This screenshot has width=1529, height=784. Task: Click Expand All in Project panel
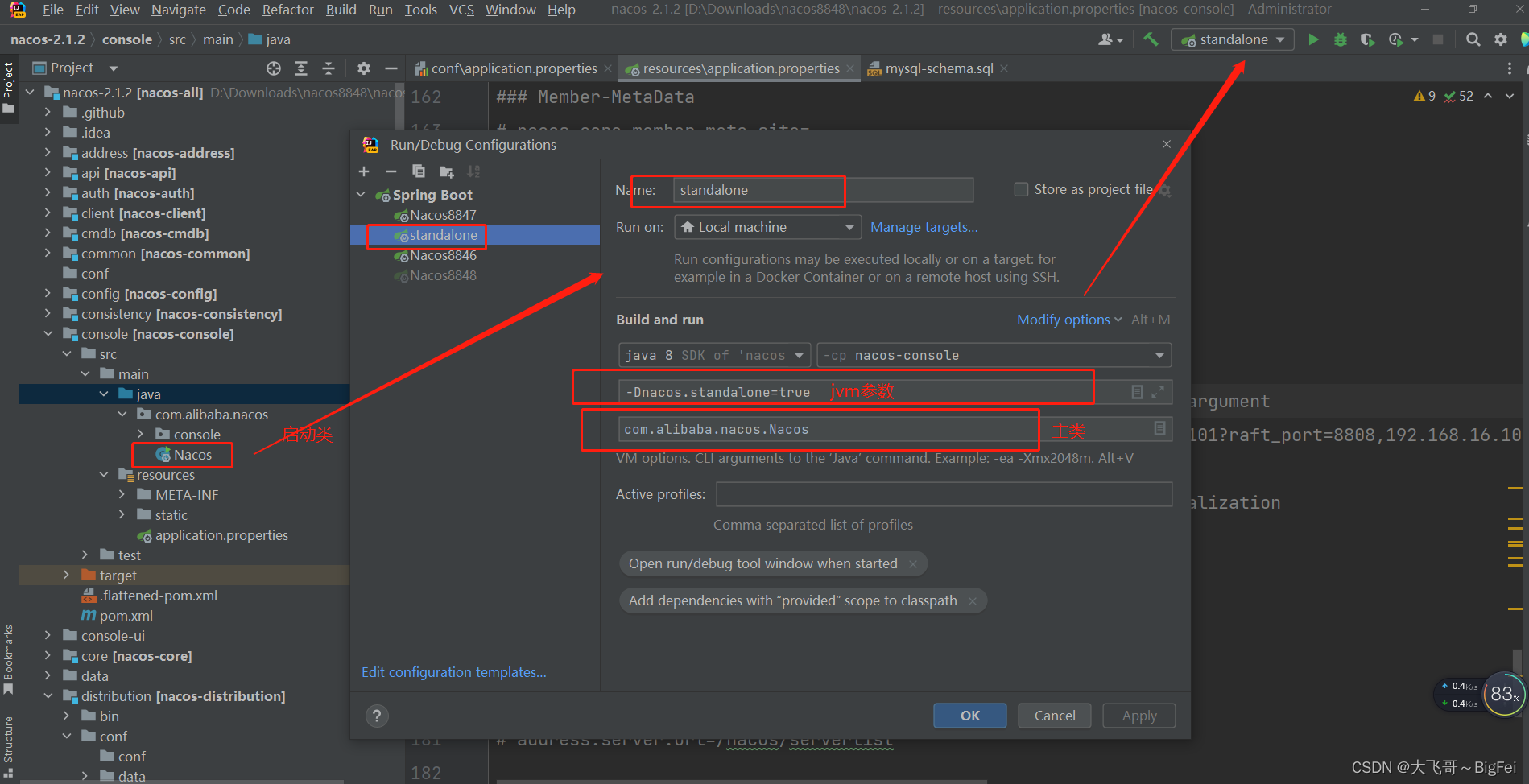tap(301, 68)
